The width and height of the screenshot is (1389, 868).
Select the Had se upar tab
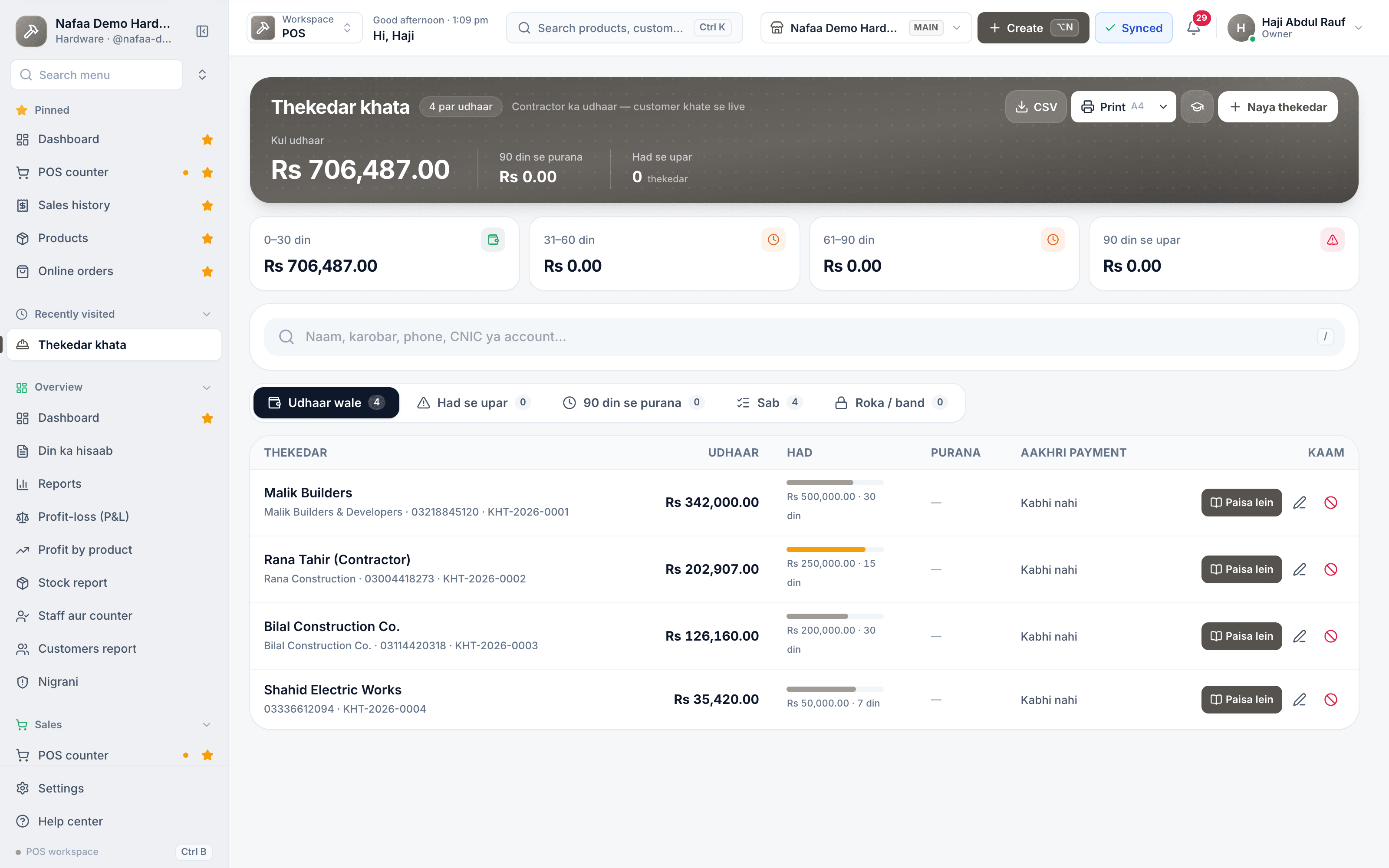(x=474, y=402)
